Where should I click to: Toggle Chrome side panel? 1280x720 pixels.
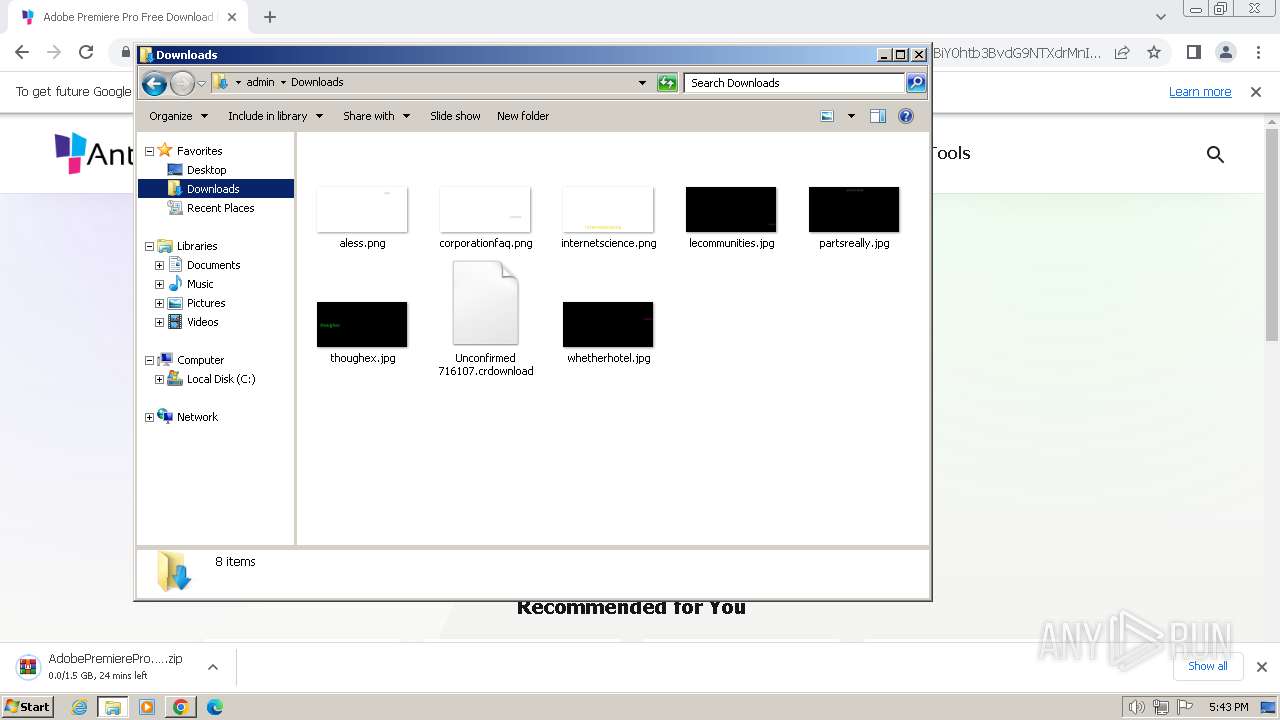tap(1193, 52)
